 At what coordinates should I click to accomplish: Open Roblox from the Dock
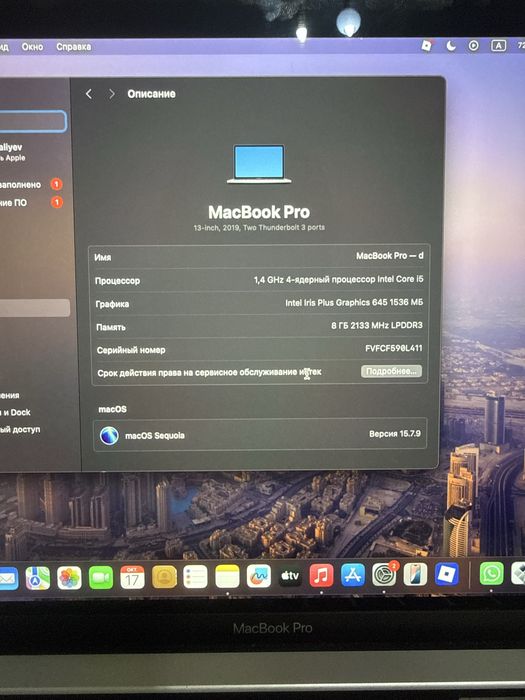[x=447, y=574]
